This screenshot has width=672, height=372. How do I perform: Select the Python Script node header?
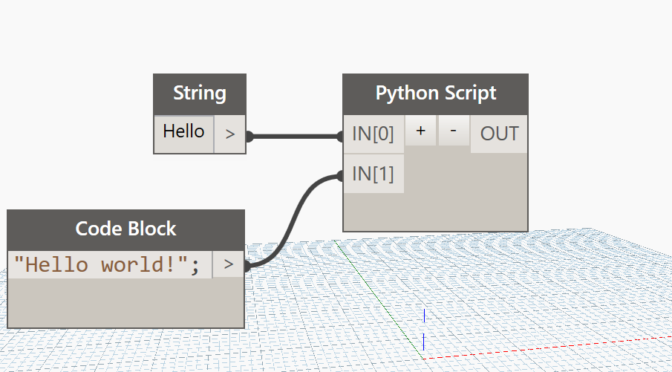click(x=435, y=94)
